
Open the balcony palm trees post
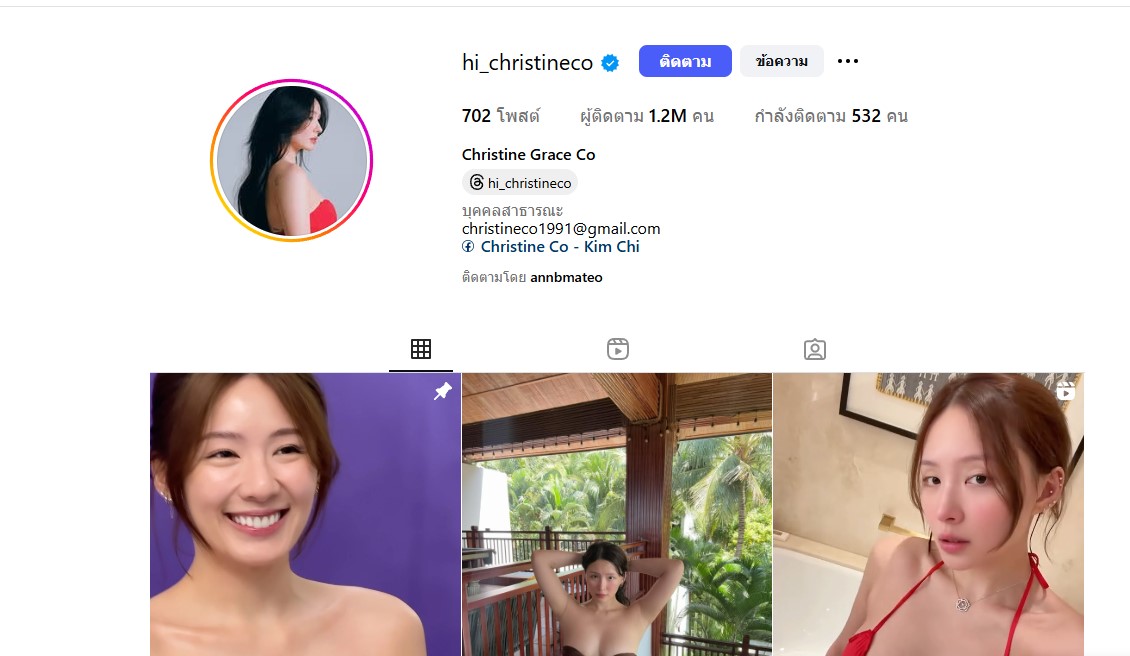(x=617, y=514)
